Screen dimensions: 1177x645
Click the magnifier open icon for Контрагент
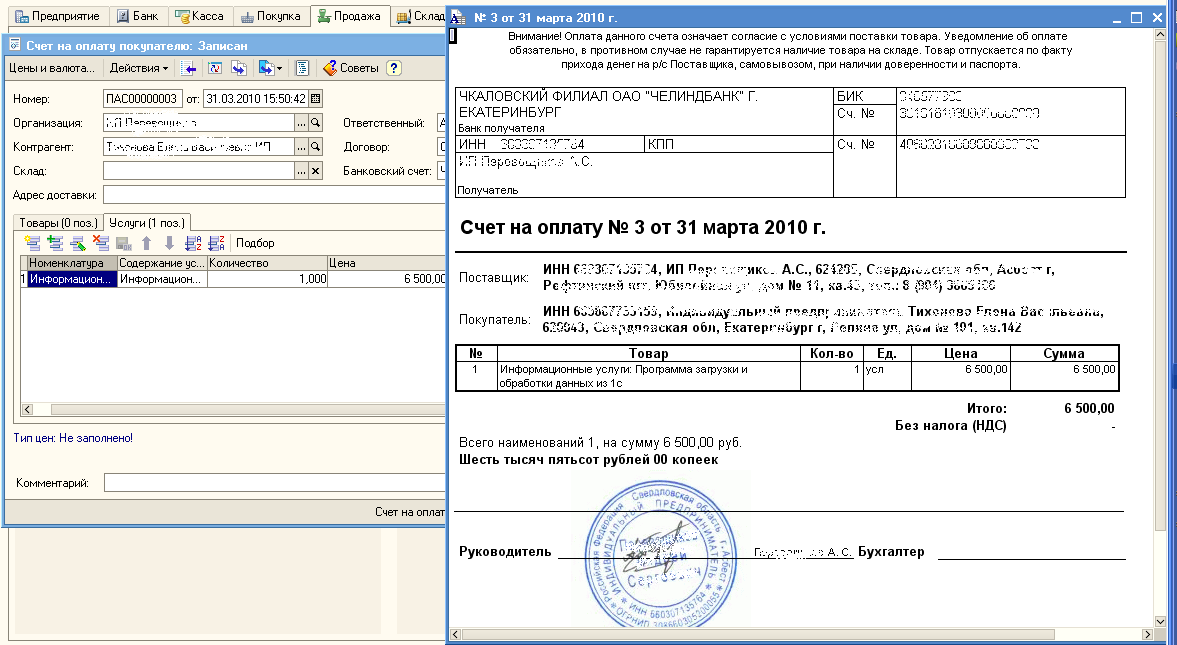click(x=316, y=147)
